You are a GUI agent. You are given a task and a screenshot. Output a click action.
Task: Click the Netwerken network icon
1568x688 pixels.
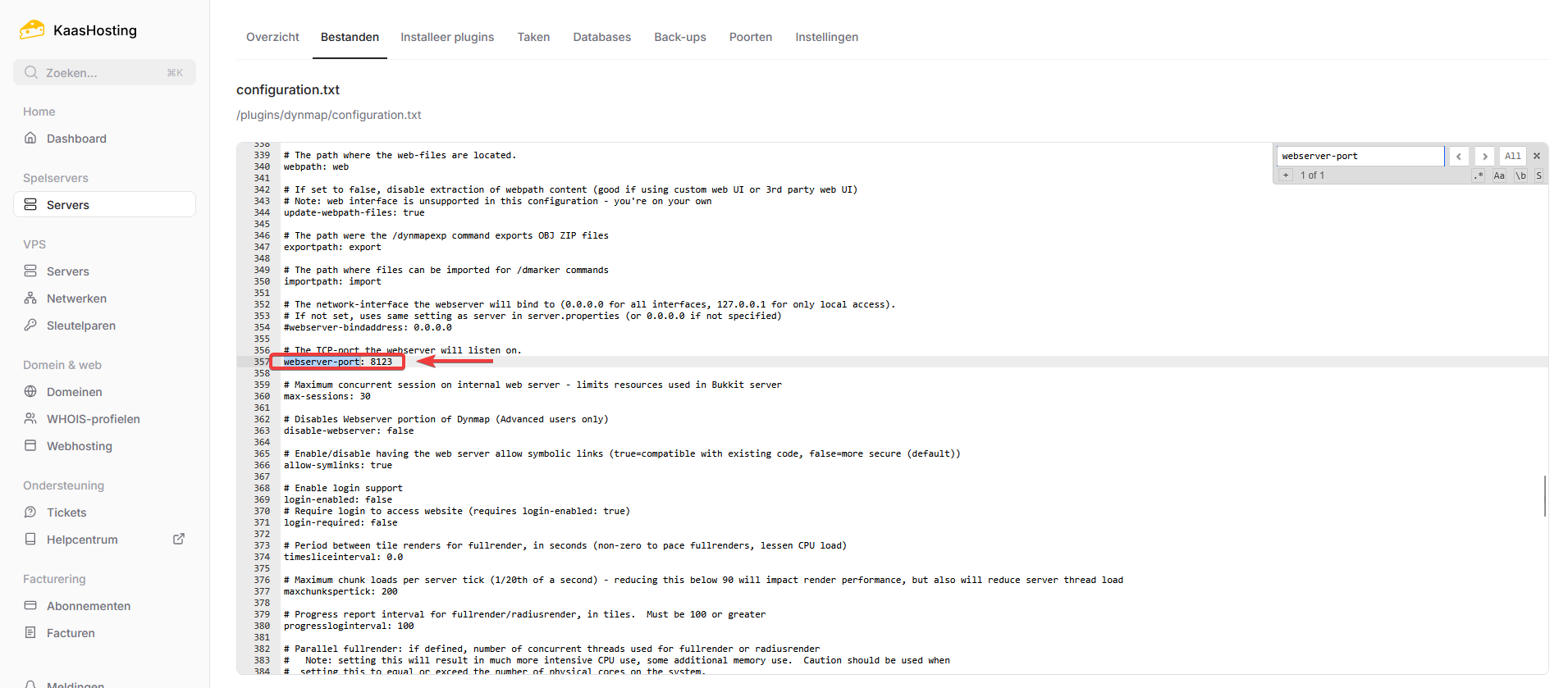click(x=30, y=298)
